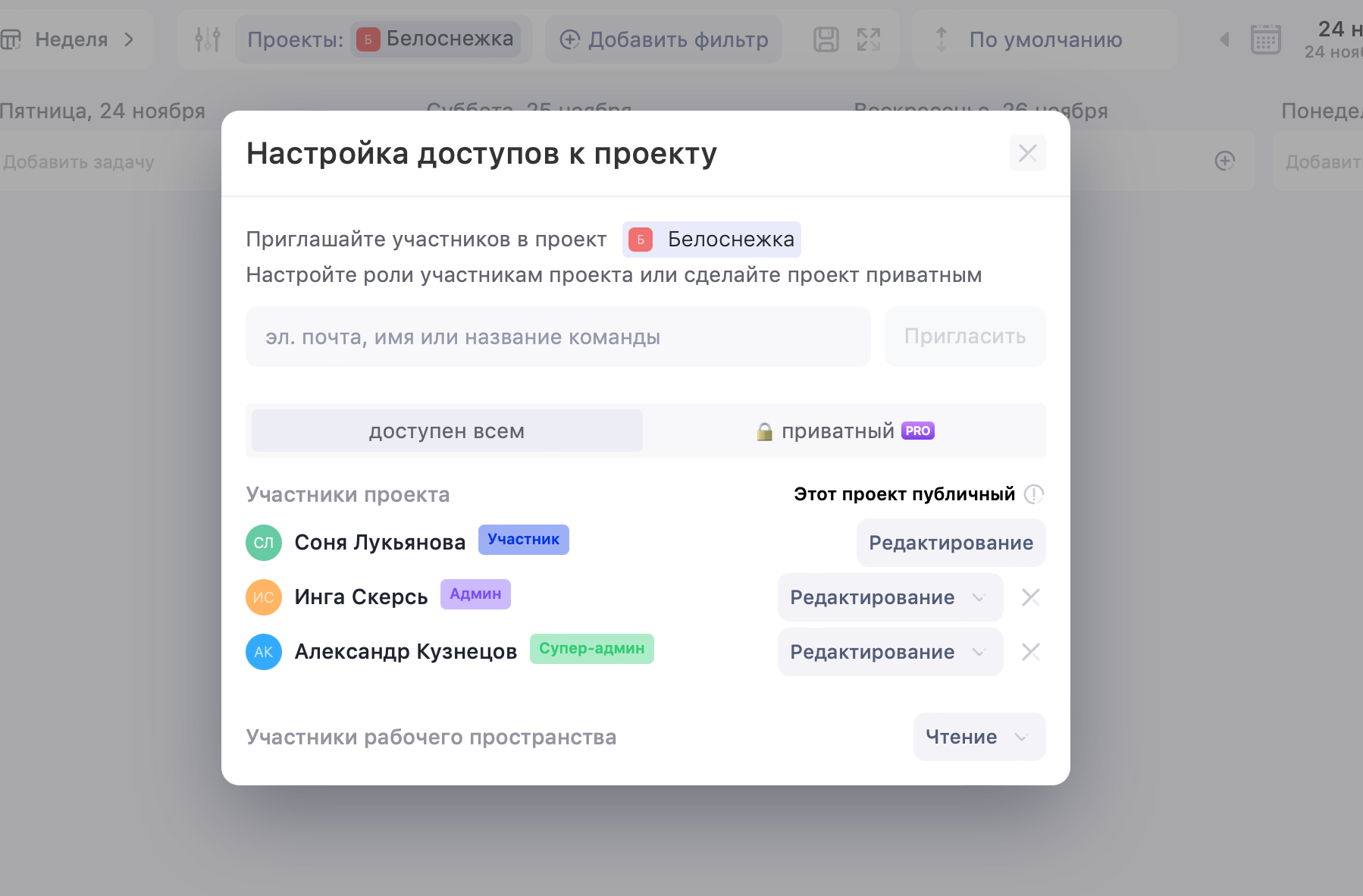Screen dimensions: 1363x896
Task: Click the previous date arrow
Action: click(1224, 39)
